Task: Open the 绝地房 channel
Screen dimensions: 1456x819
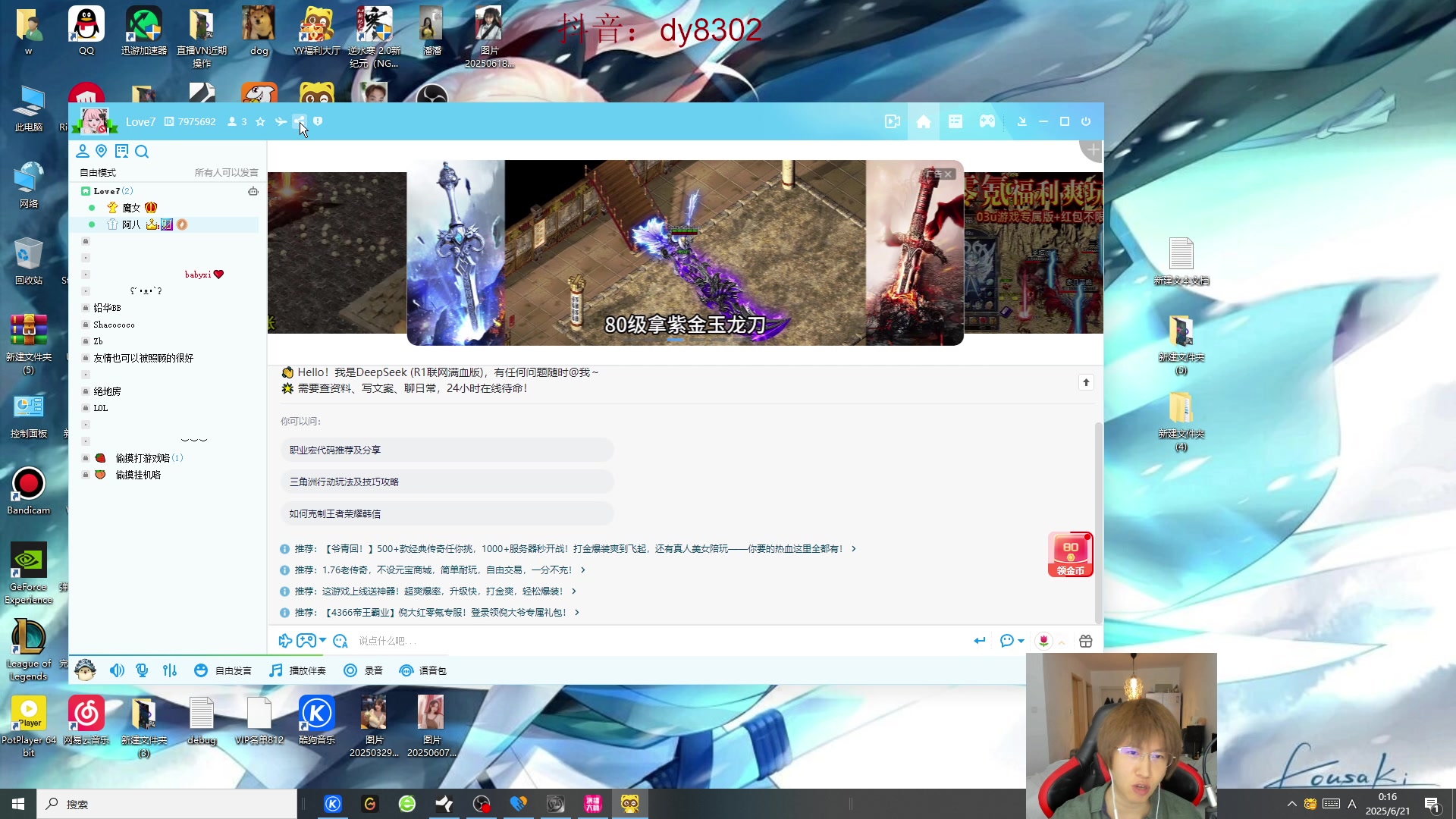Action: pyautogui.click(x=107, y=391)
